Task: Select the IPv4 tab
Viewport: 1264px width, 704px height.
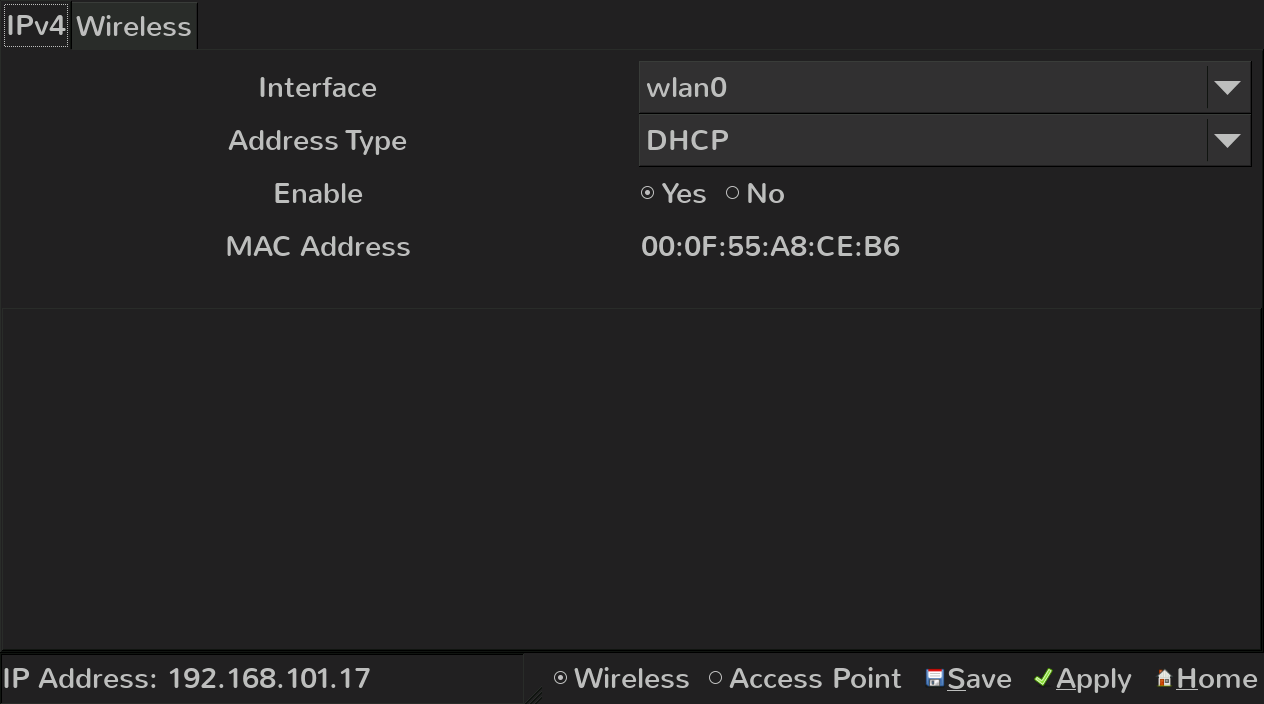Action: 36,25
